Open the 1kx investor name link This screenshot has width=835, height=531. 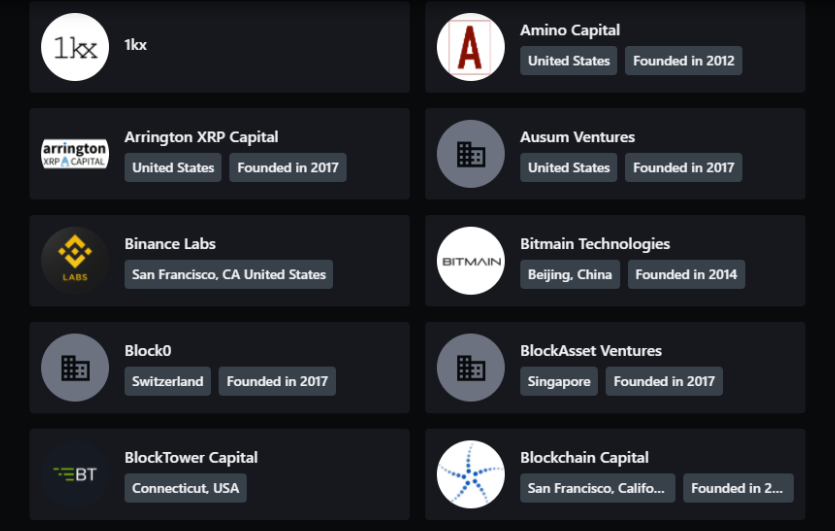pos(135,45)
